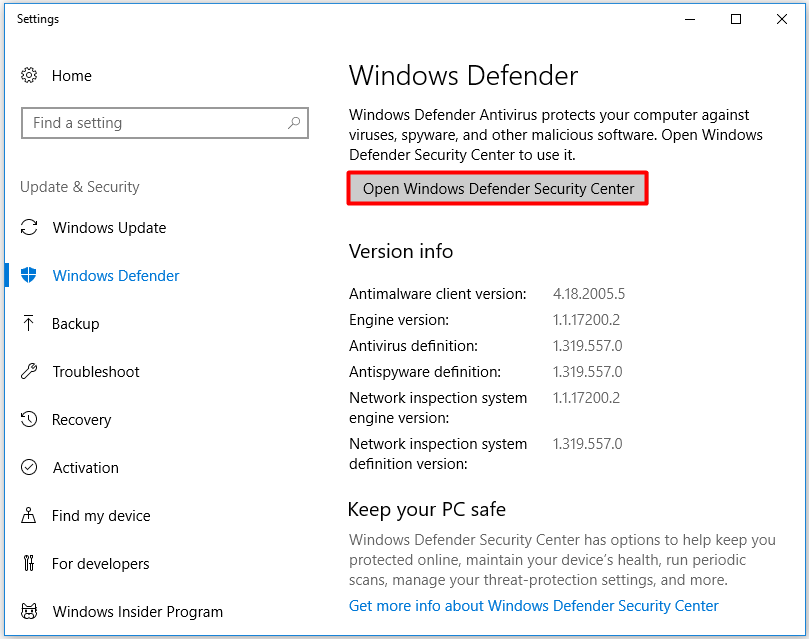Click the Find my device person icon
Viewport: 809px width, 639px height.
click(29, 515)
